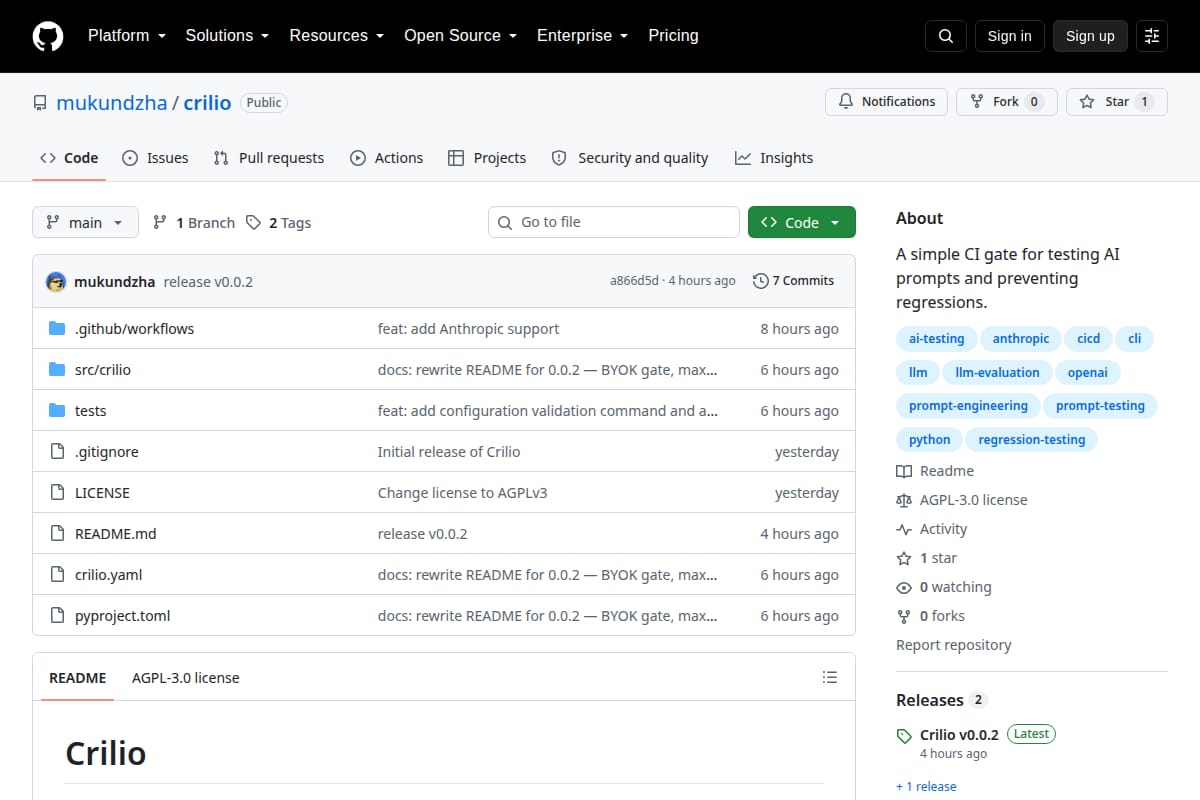Open the mukundzha owner link
The width and height of the screenshot is (1200, 800).
112,103
